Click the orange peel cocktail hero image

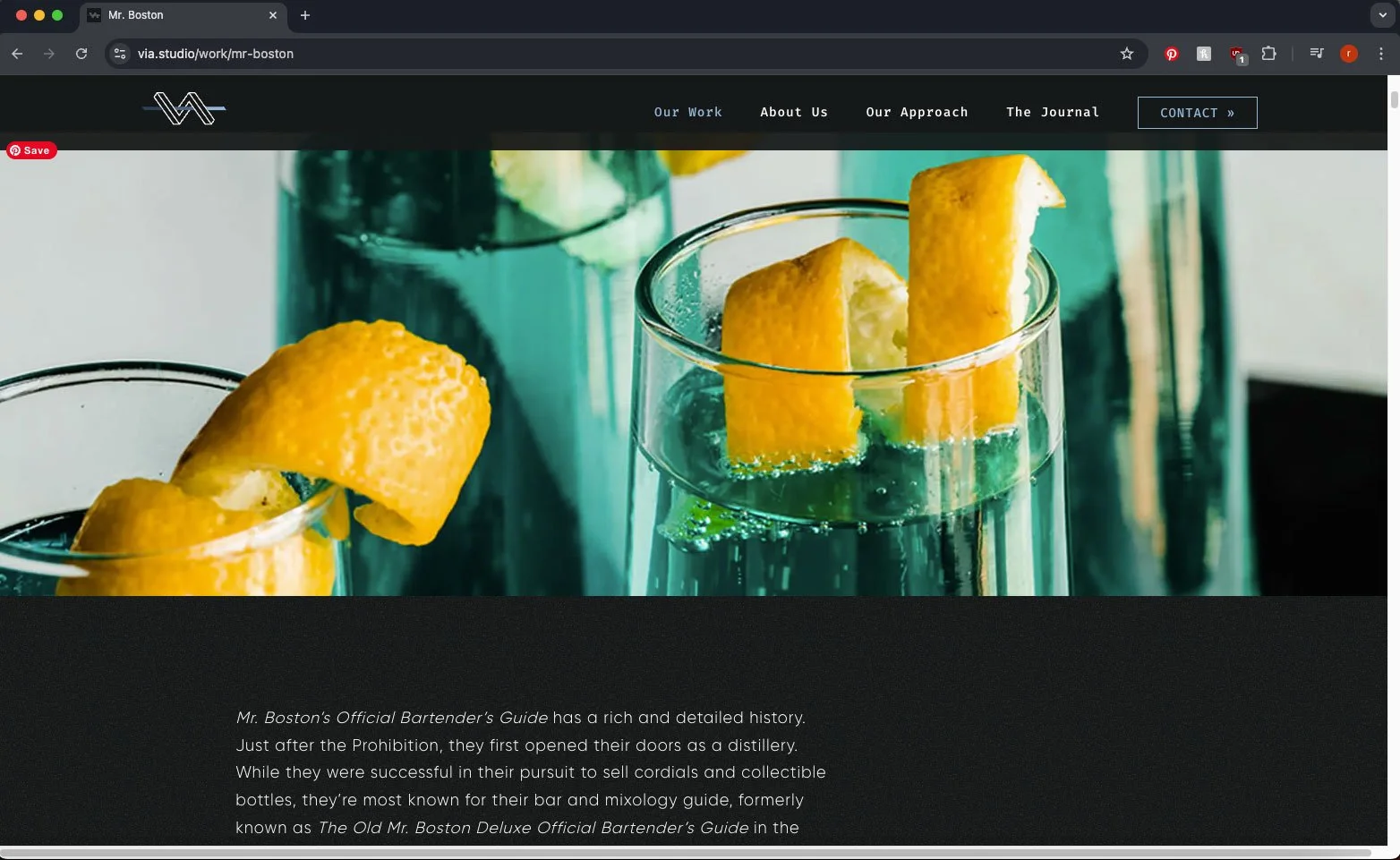(694, 372)
